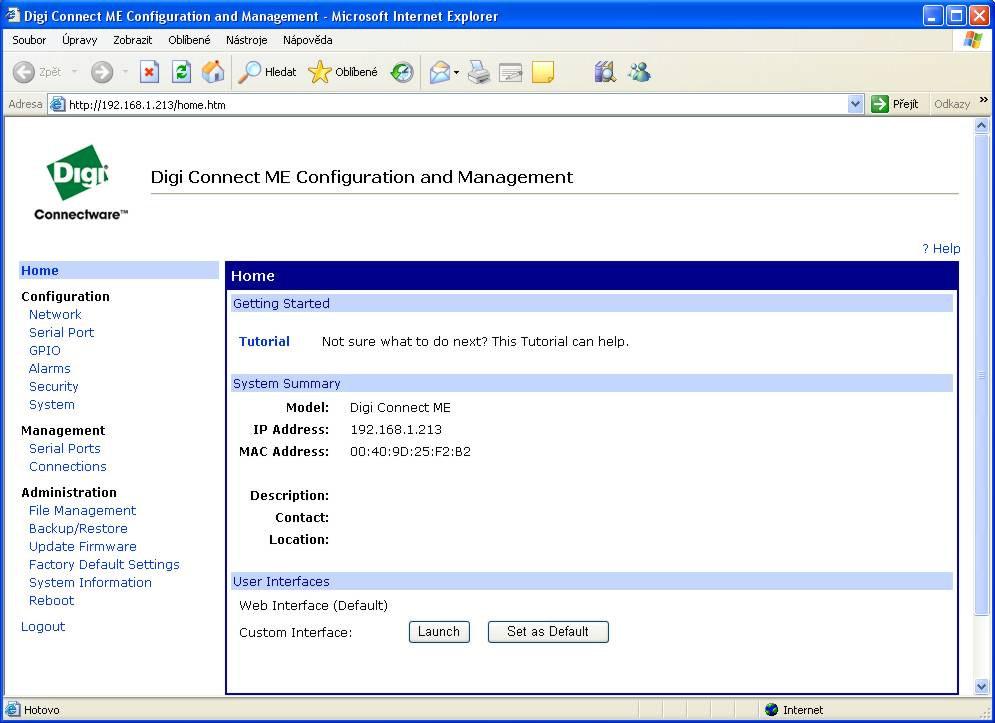995x723 pixels.
Task: Open the ? Help link
Action: point(941,248)
